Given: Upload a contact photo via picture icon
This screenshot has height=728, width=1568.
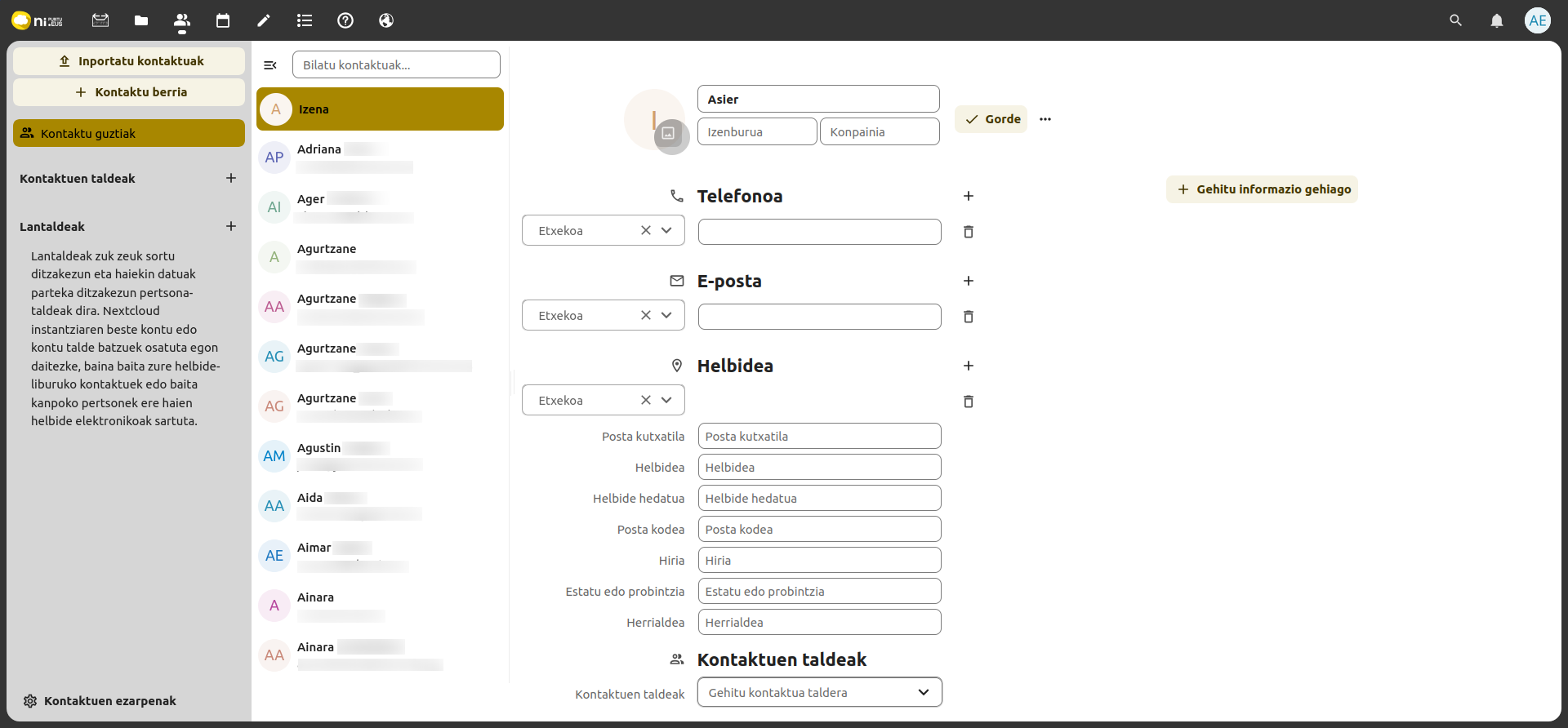Looking at the screenshot, I should pos(668,133).
